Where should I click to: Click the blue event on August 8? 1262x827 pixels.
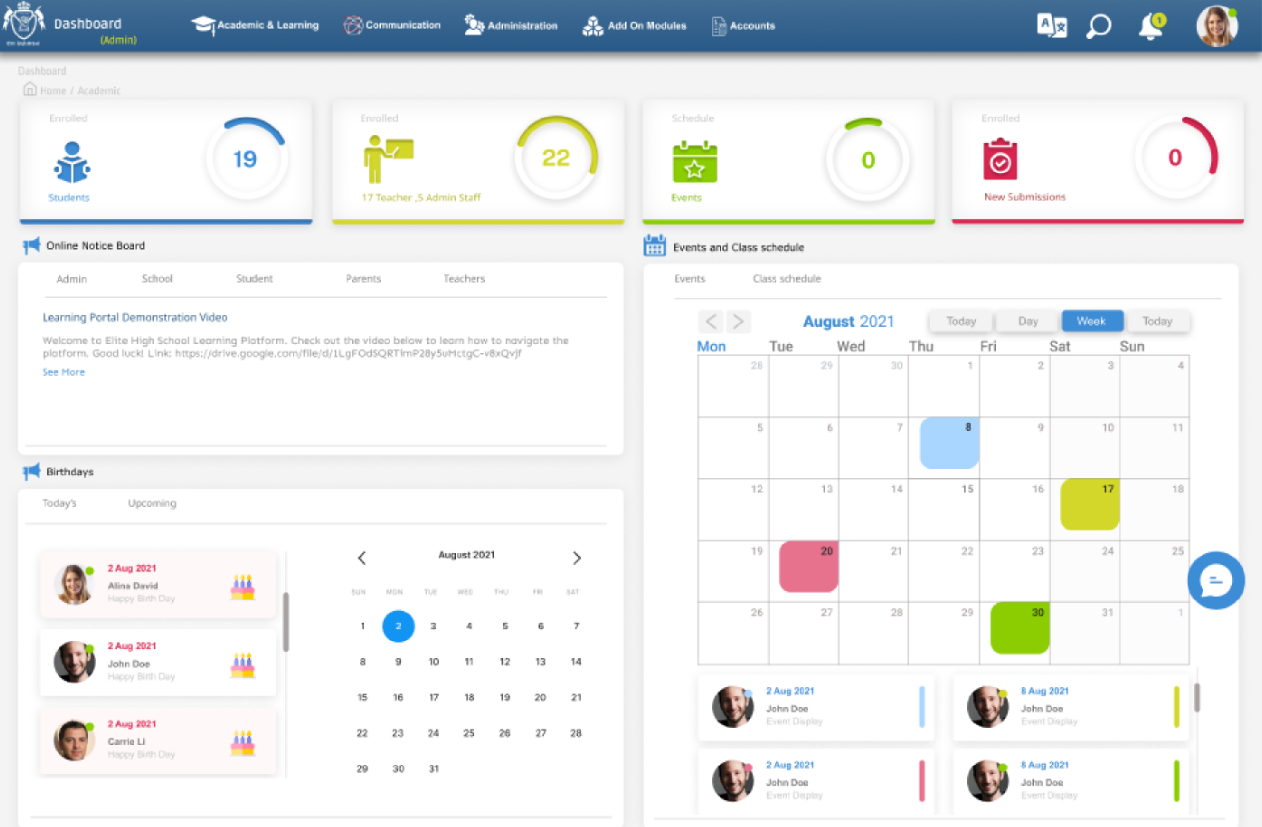949,443
